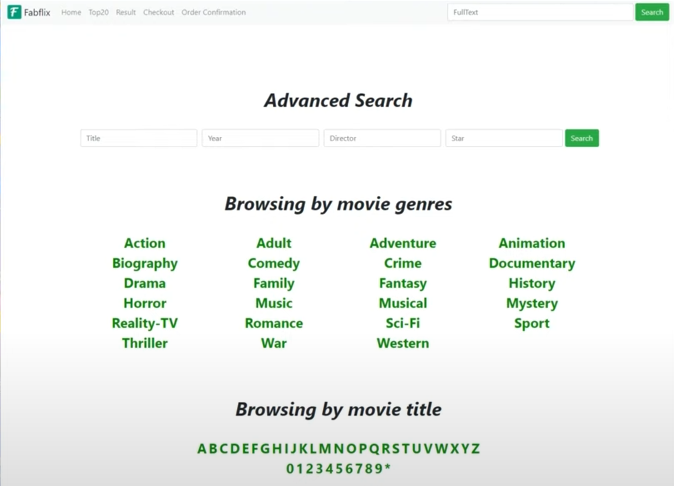Browse titles starting with B
Viewport: 674px width, 486px height.
pyautogui.click(x=213, y=449)
